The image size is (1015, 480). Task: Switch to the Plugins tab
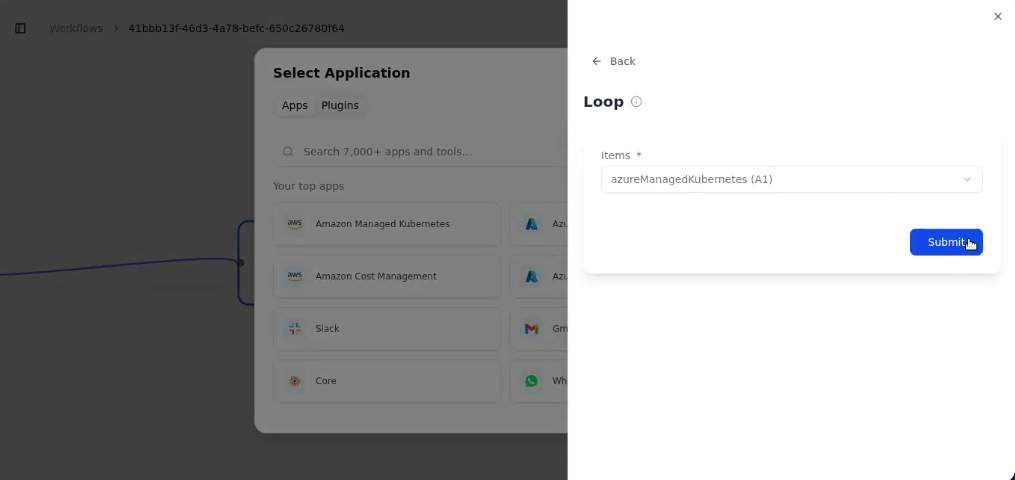click(340, 105)
